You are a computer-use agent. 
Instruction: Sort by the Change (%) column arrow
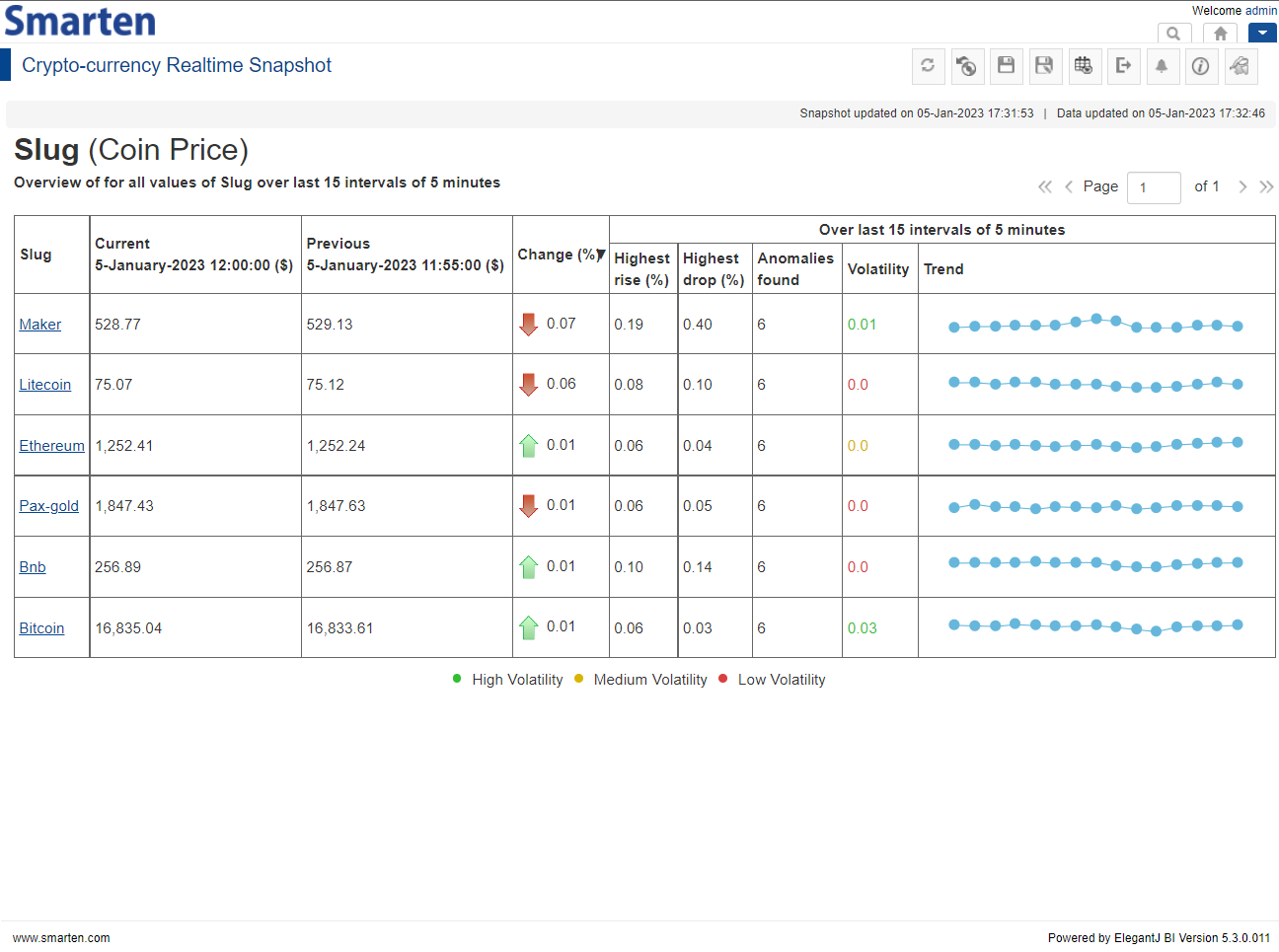(x=601, y=255)
